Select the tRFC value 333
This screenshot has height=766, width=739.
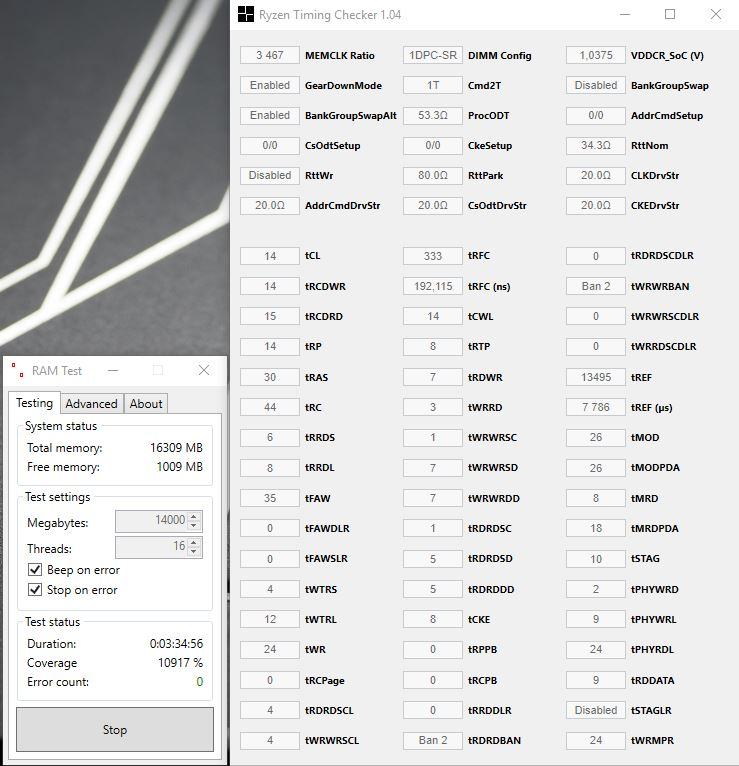pyautogui.click(x=433, y=256)
